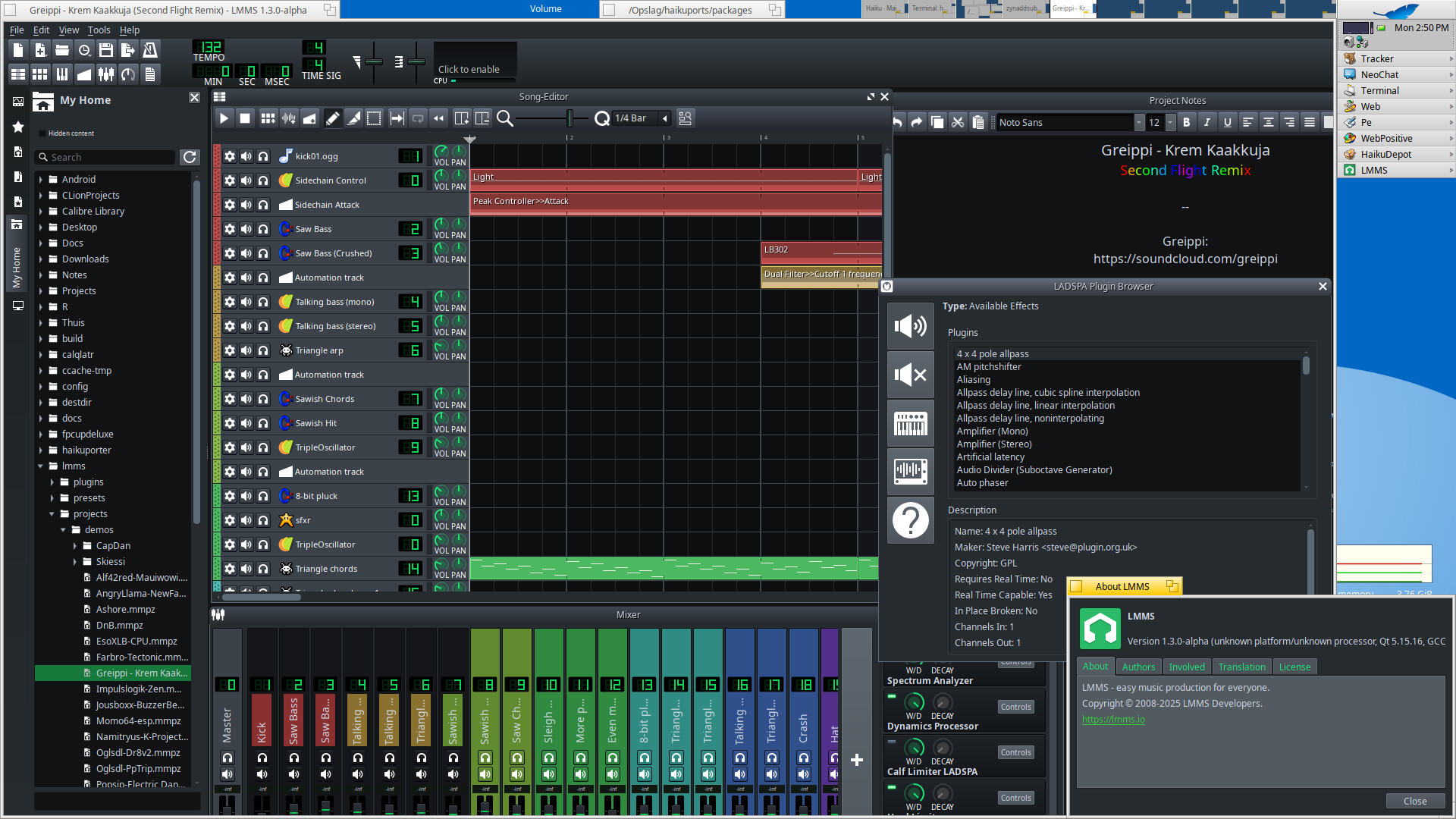Select the Instruments icon in LADSPA browser

[910, 423]
